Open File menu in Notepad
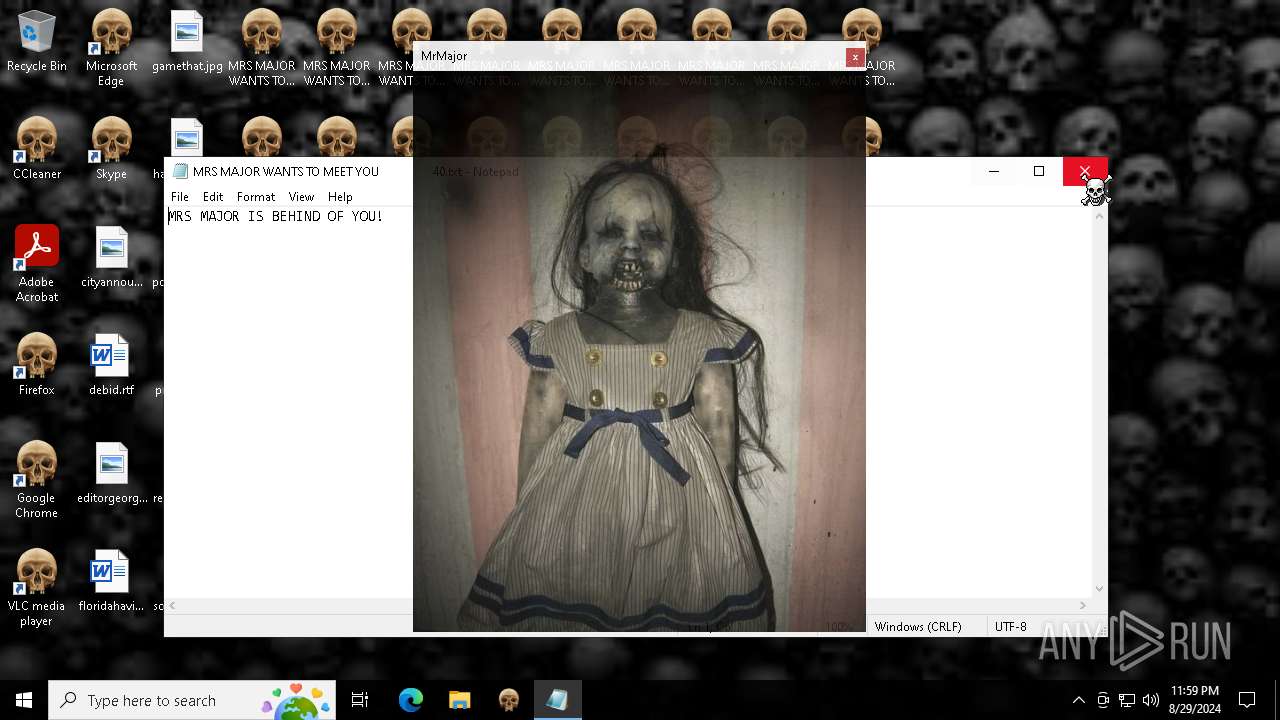This screenshot has width=1280, height=720. pyautogui.click(x=180, y=197)
